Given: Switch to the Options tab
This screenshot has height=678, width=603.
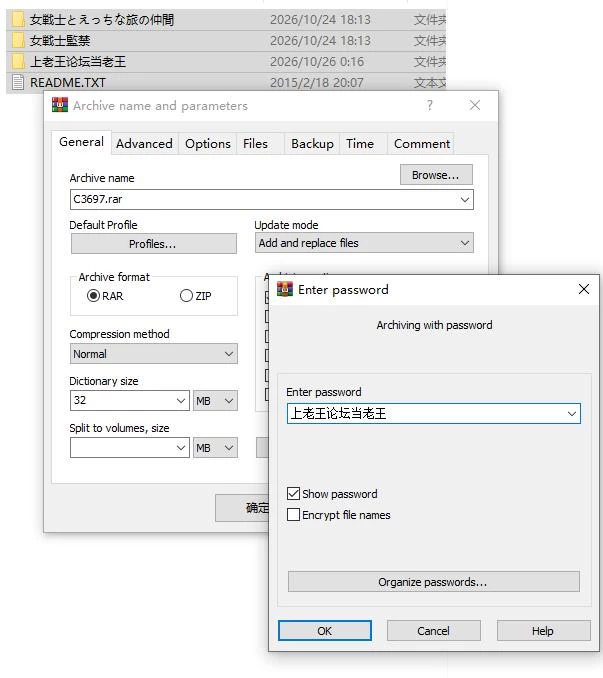Looking at the screenshot, I should (x=207, y=144).
